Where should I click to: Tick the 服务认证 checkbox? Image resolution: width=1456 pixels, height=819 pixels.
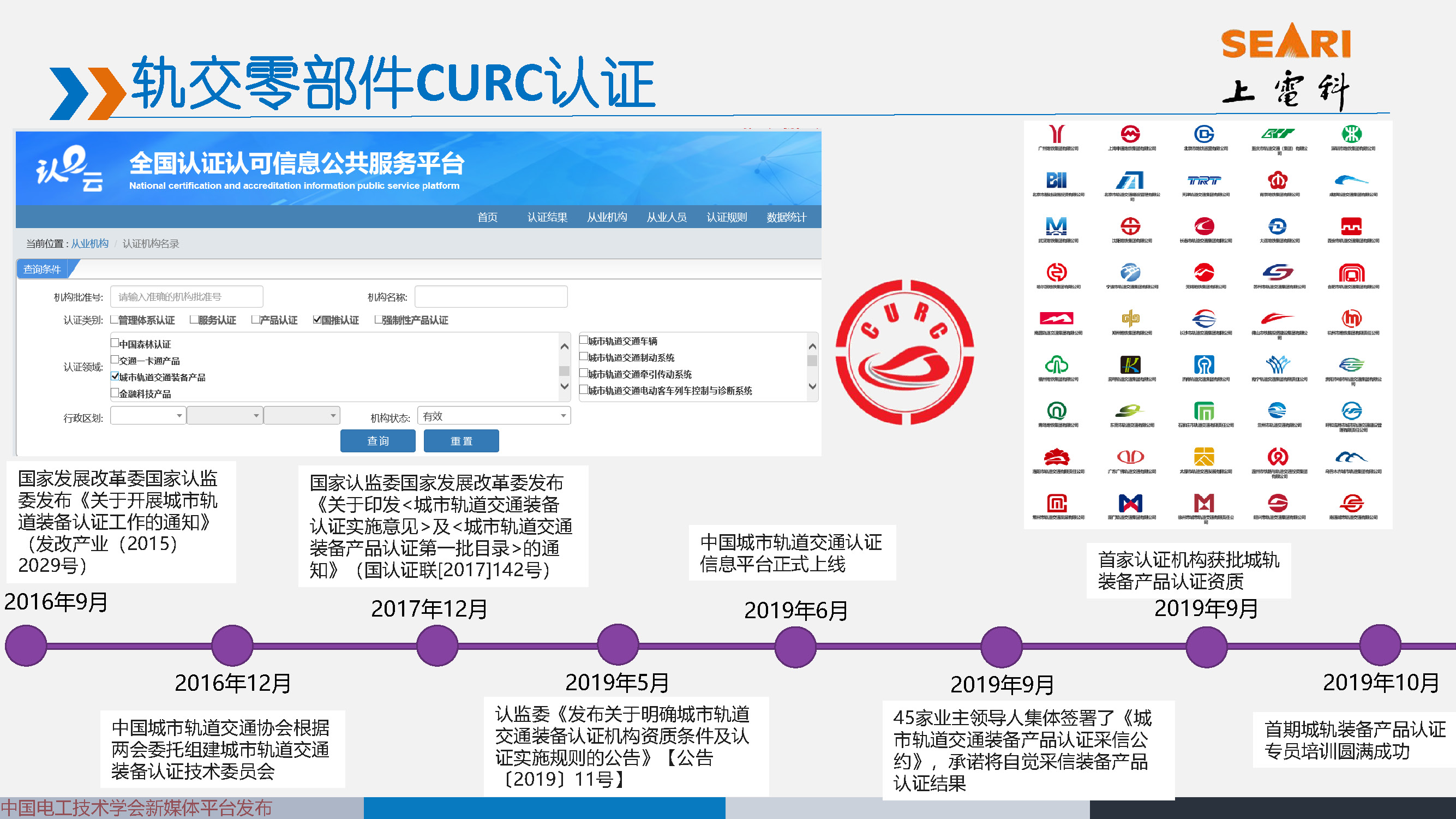[194, 320]
